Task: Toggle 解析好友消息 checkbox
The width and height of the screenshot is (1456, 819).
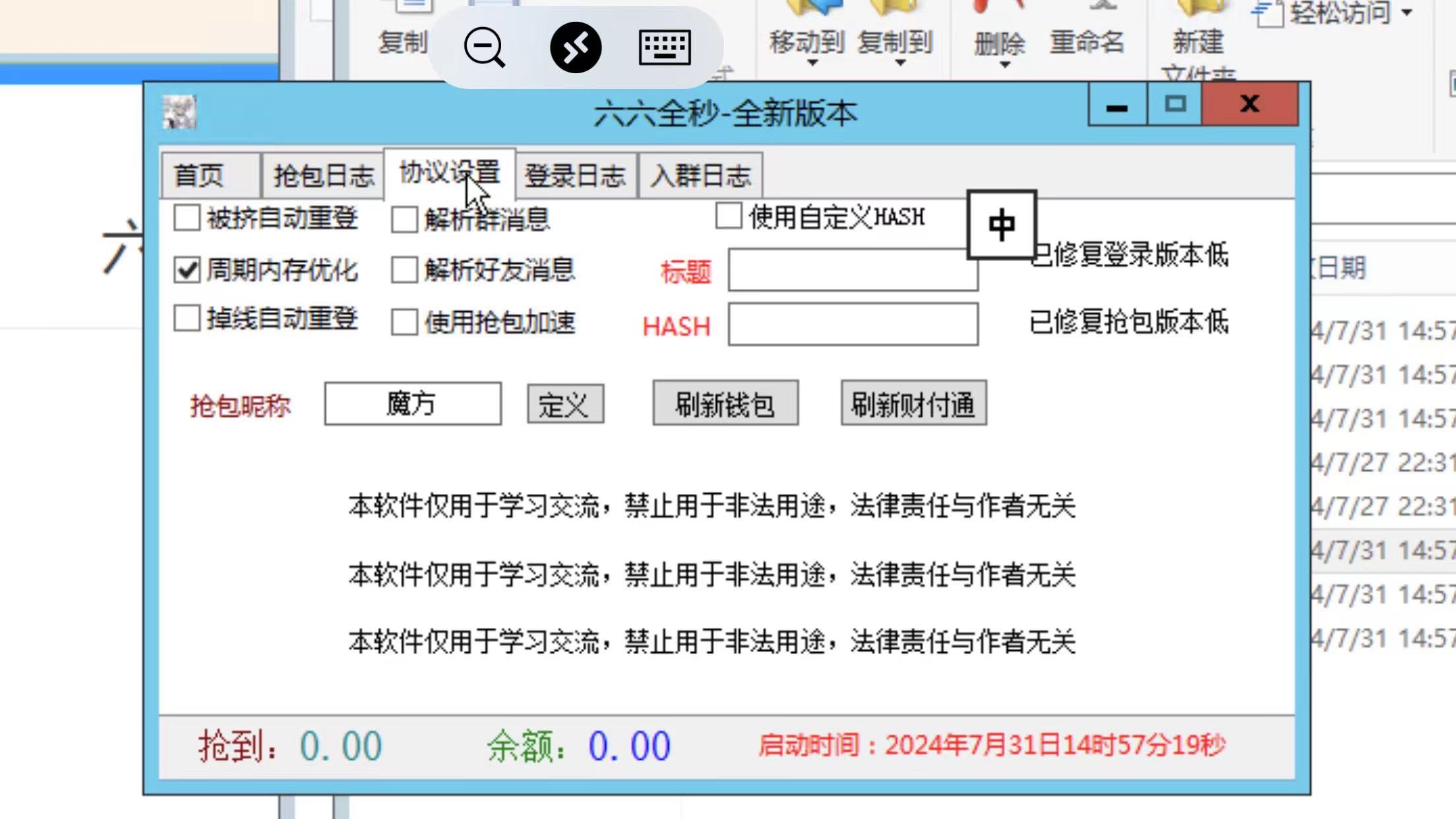Action: [404, 270]
